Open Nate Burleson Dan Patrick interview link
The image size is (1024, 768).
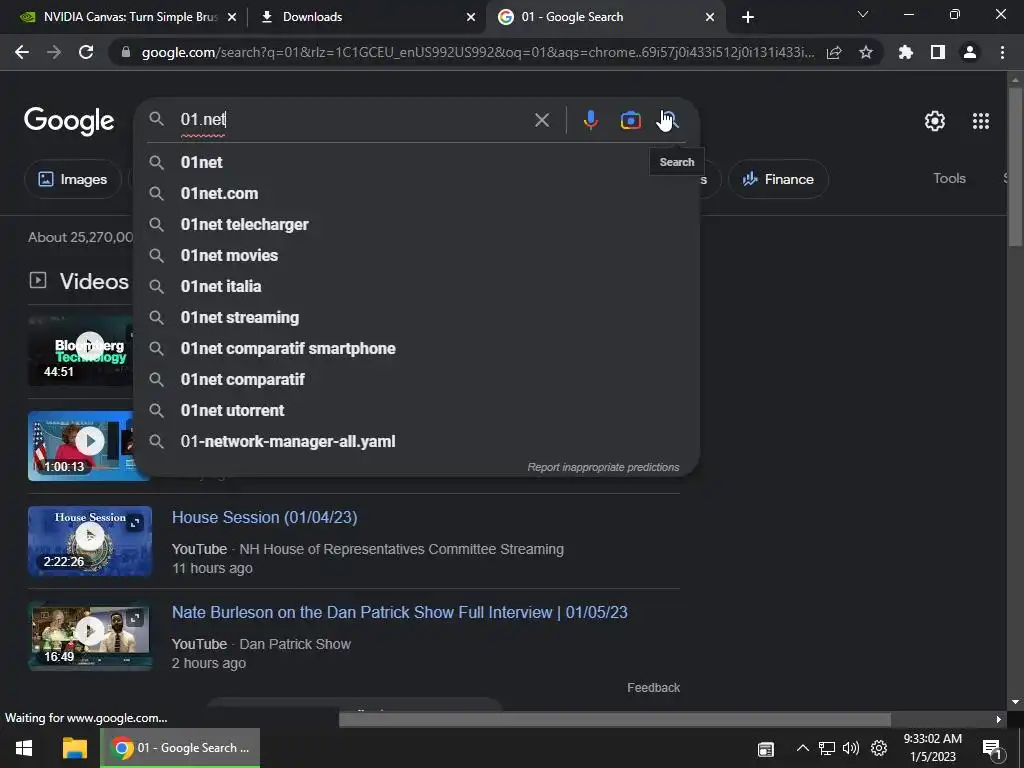click(x=400, y=612)
